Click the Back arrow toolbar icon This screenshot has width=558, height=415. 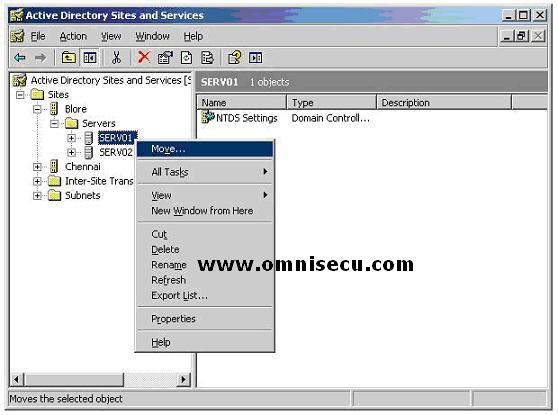click(x=20, y=57)
